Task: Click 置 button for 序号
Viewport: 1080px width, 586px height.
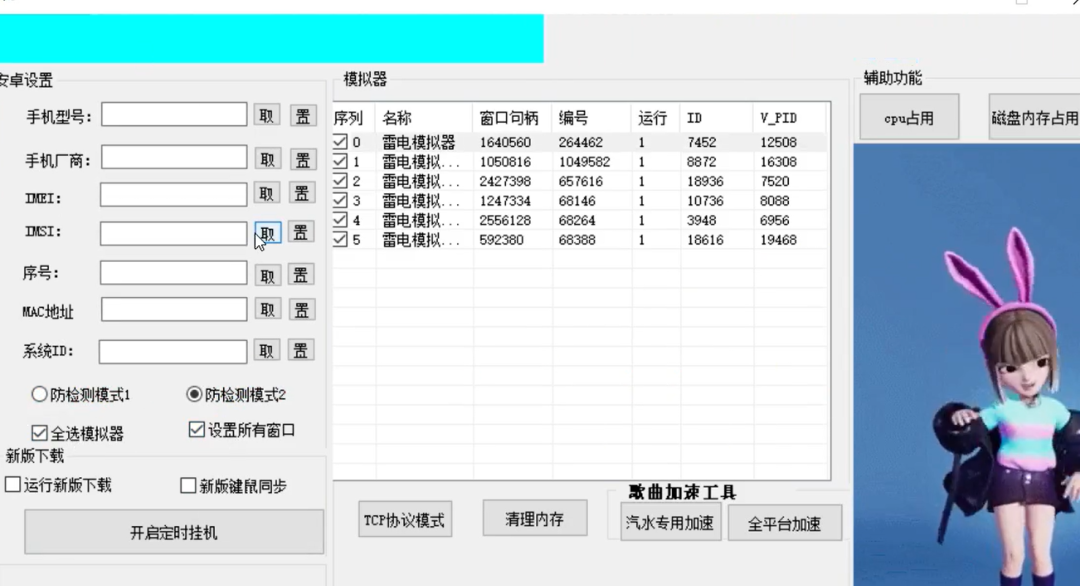Action: pyautogui.click(x=300, y=275)
